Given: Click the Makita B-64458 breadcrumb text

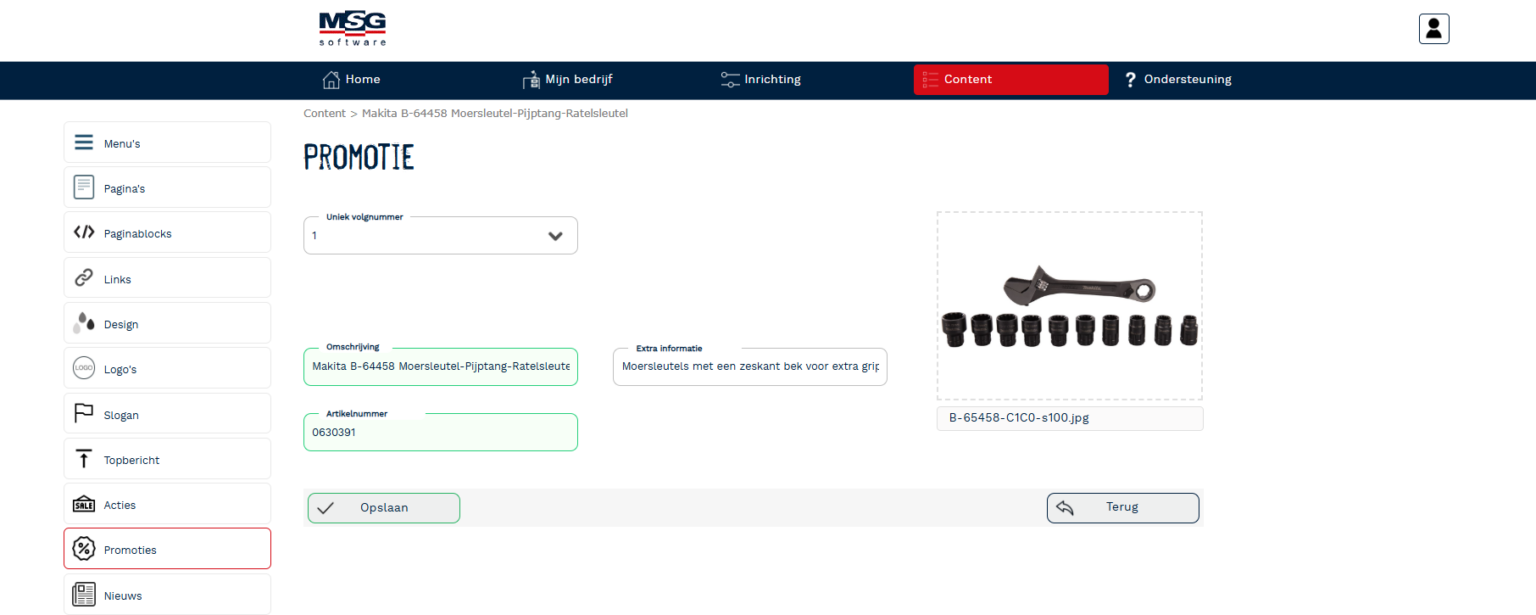Looking at the screenshot, I should [x=494, y=113].
